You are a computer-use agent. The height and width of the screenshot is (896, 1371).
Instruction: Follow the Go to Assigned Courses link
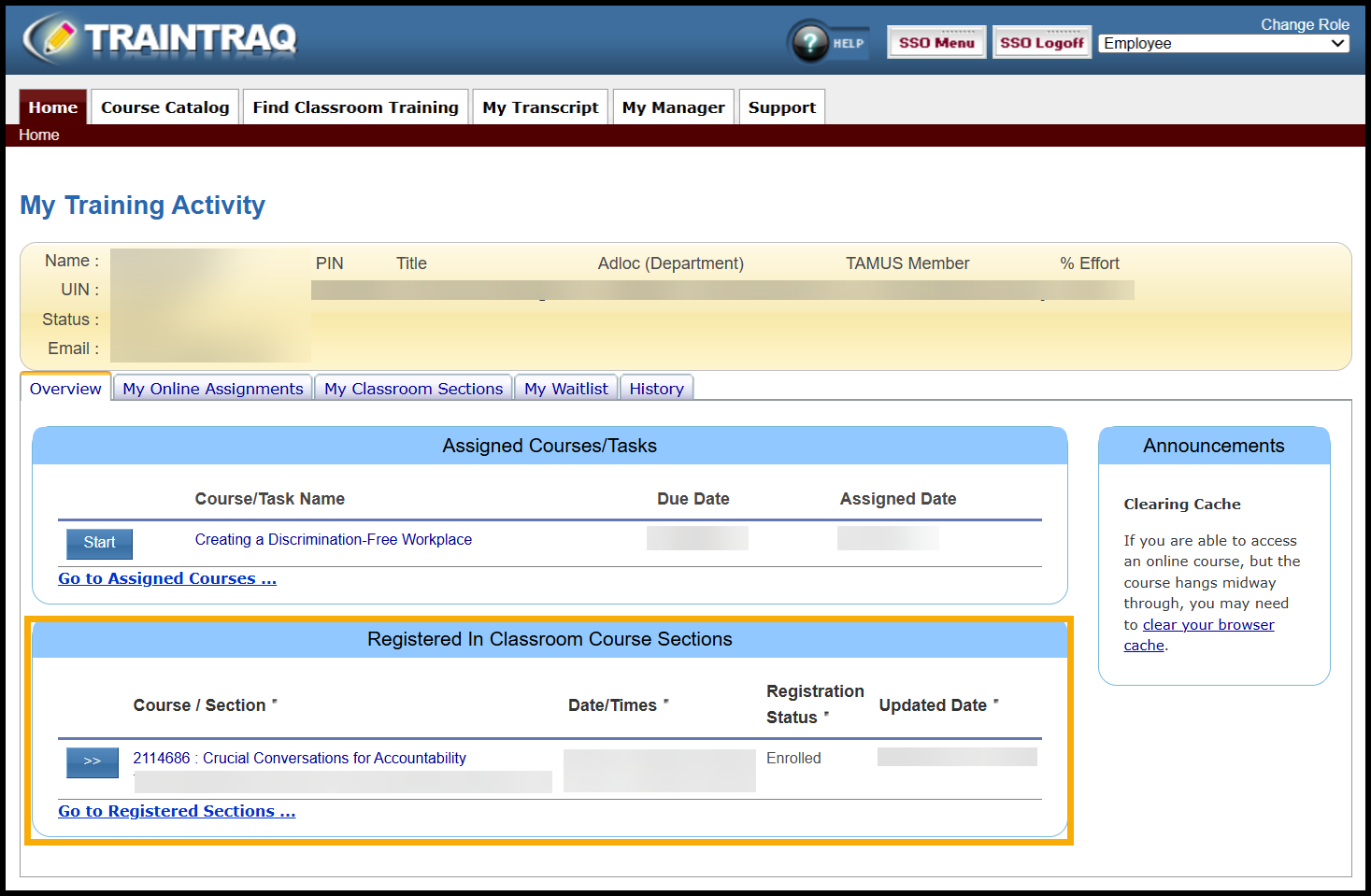pos(166,578)
